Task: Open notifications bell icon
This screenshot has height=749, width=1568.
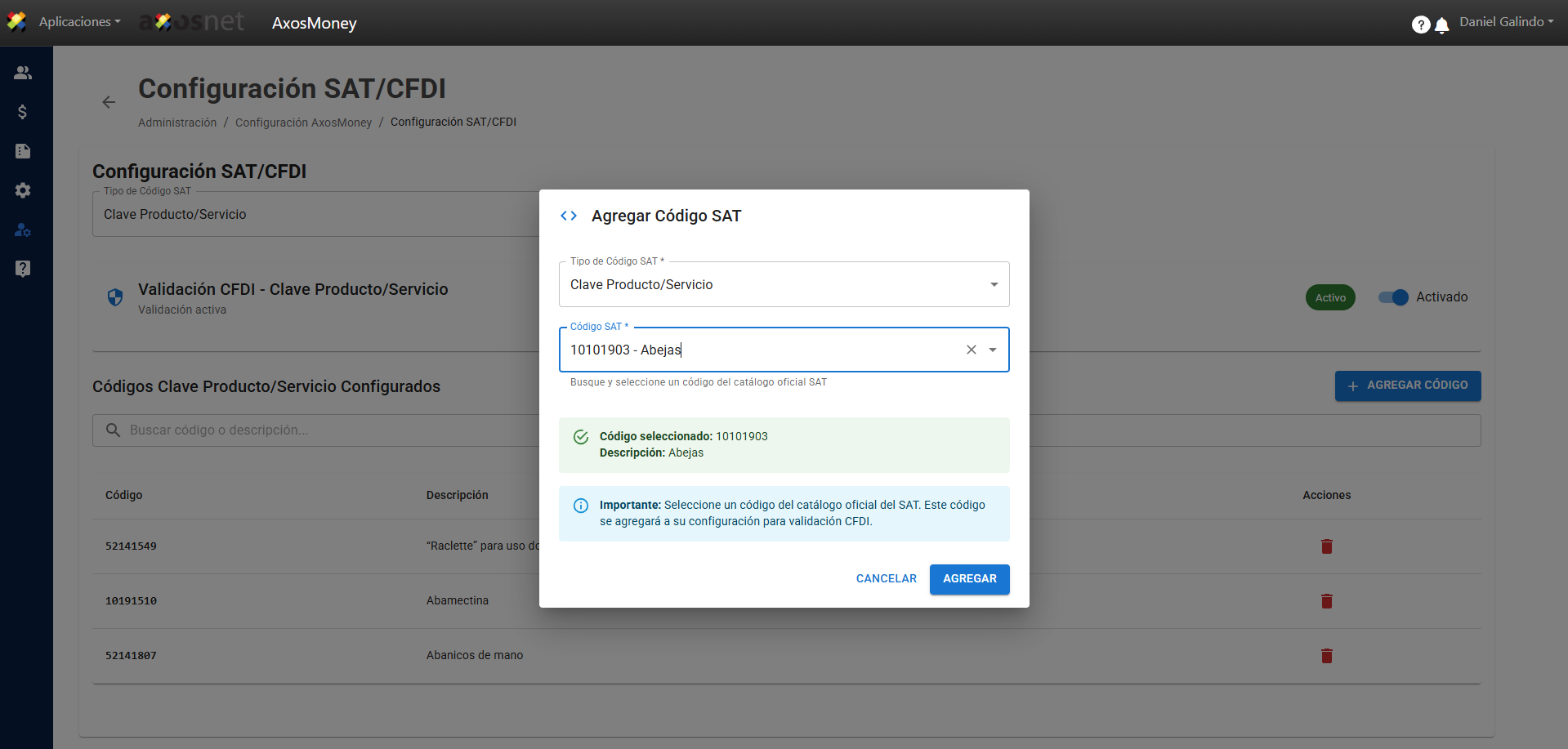Action: point(1442,25)
